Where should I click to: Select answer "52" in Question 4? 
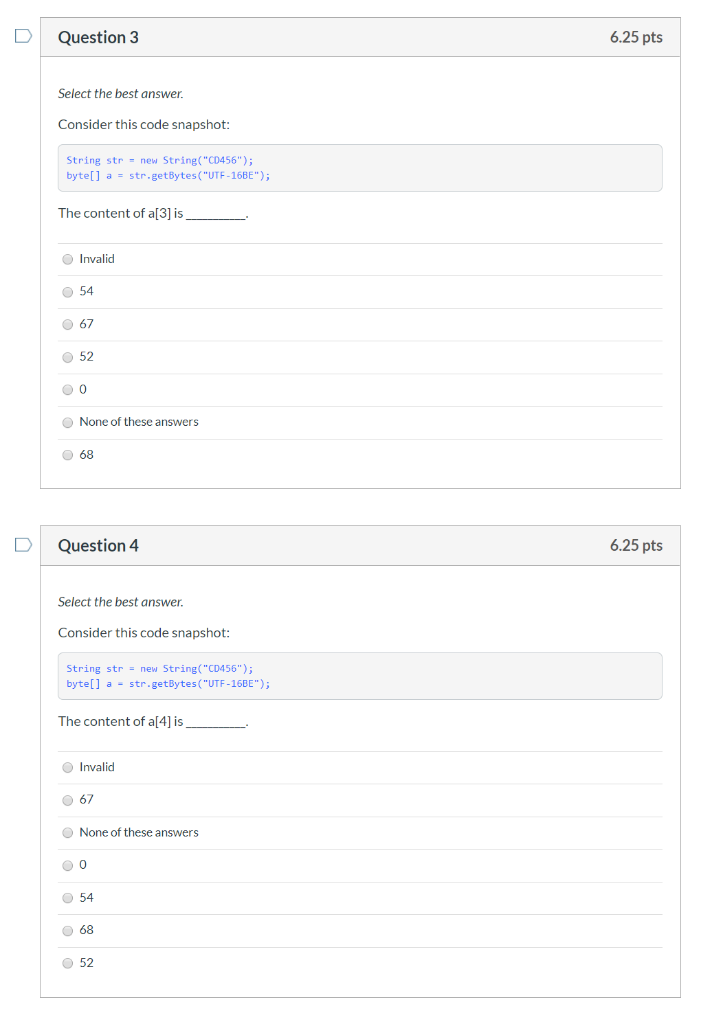tap(67, 962)
